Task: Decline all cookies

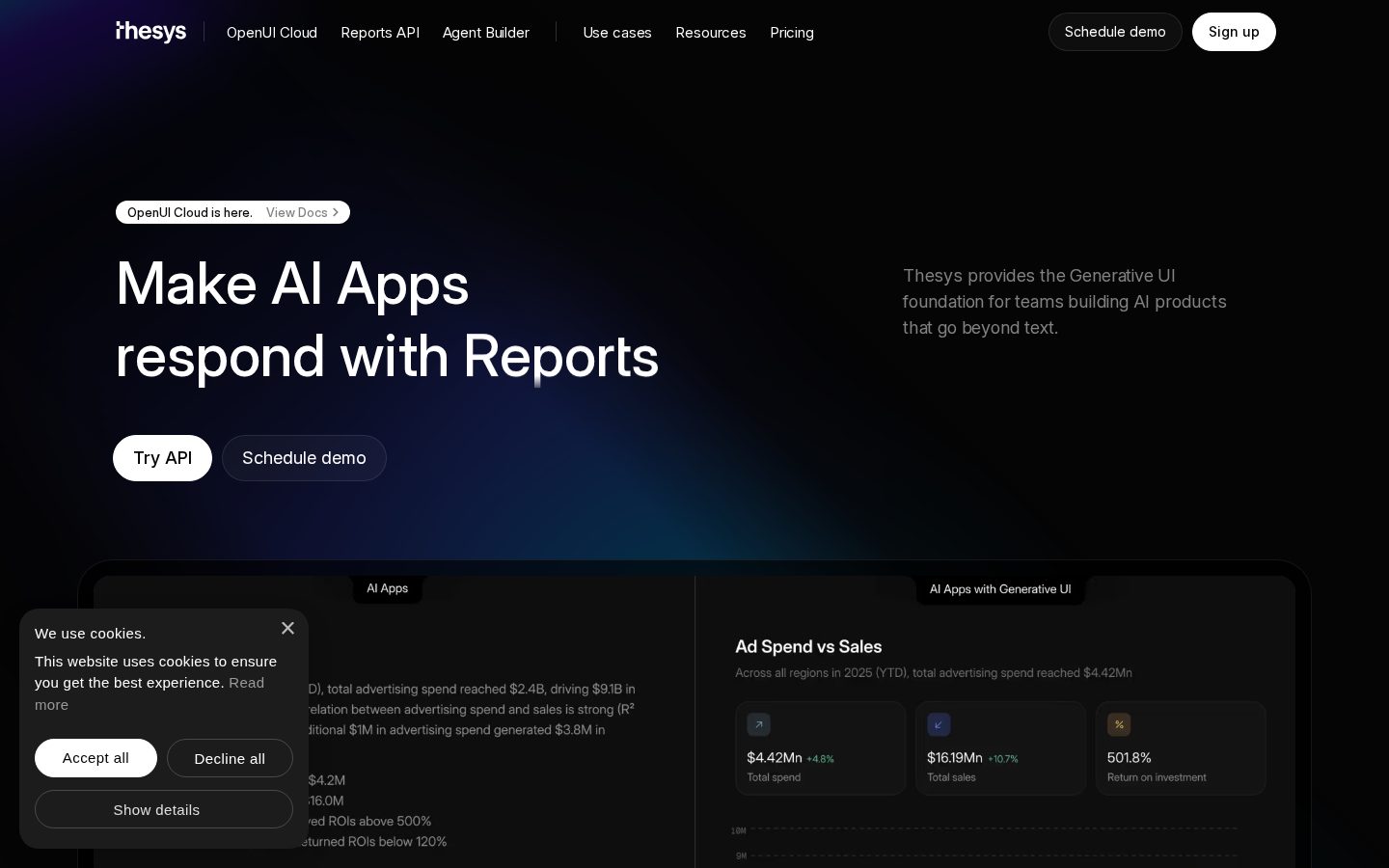Action: point(230,758)
